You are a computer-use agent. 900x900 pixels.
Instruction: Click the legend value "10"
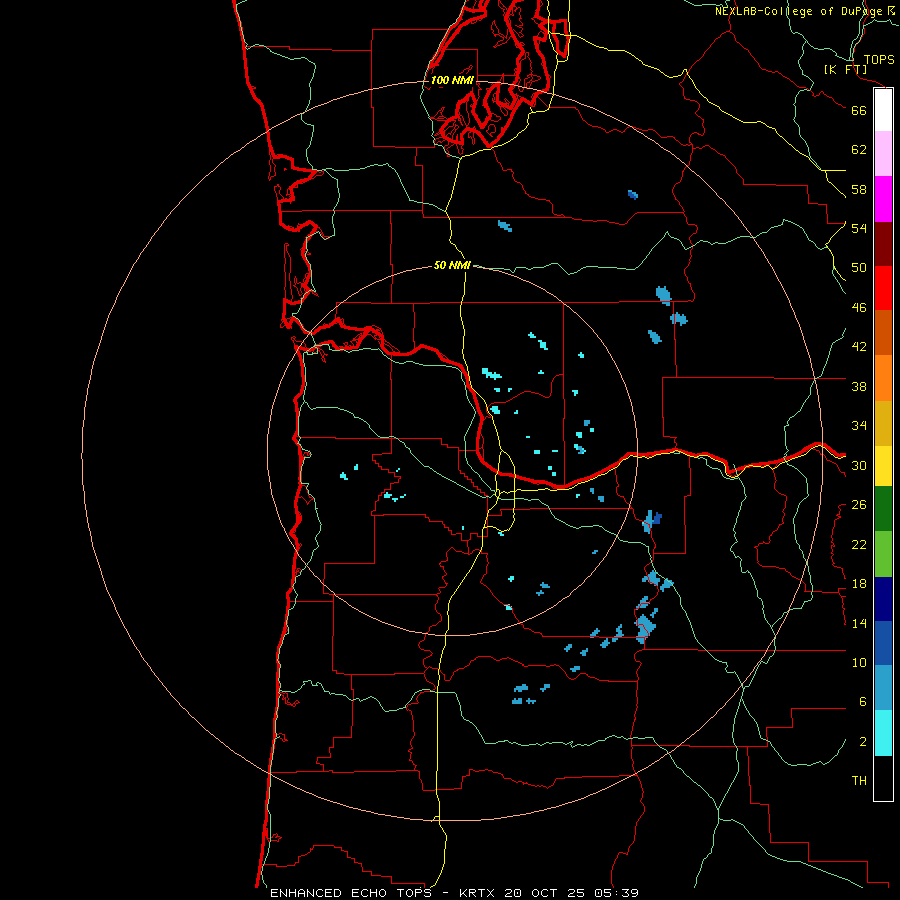pos(859,663)
